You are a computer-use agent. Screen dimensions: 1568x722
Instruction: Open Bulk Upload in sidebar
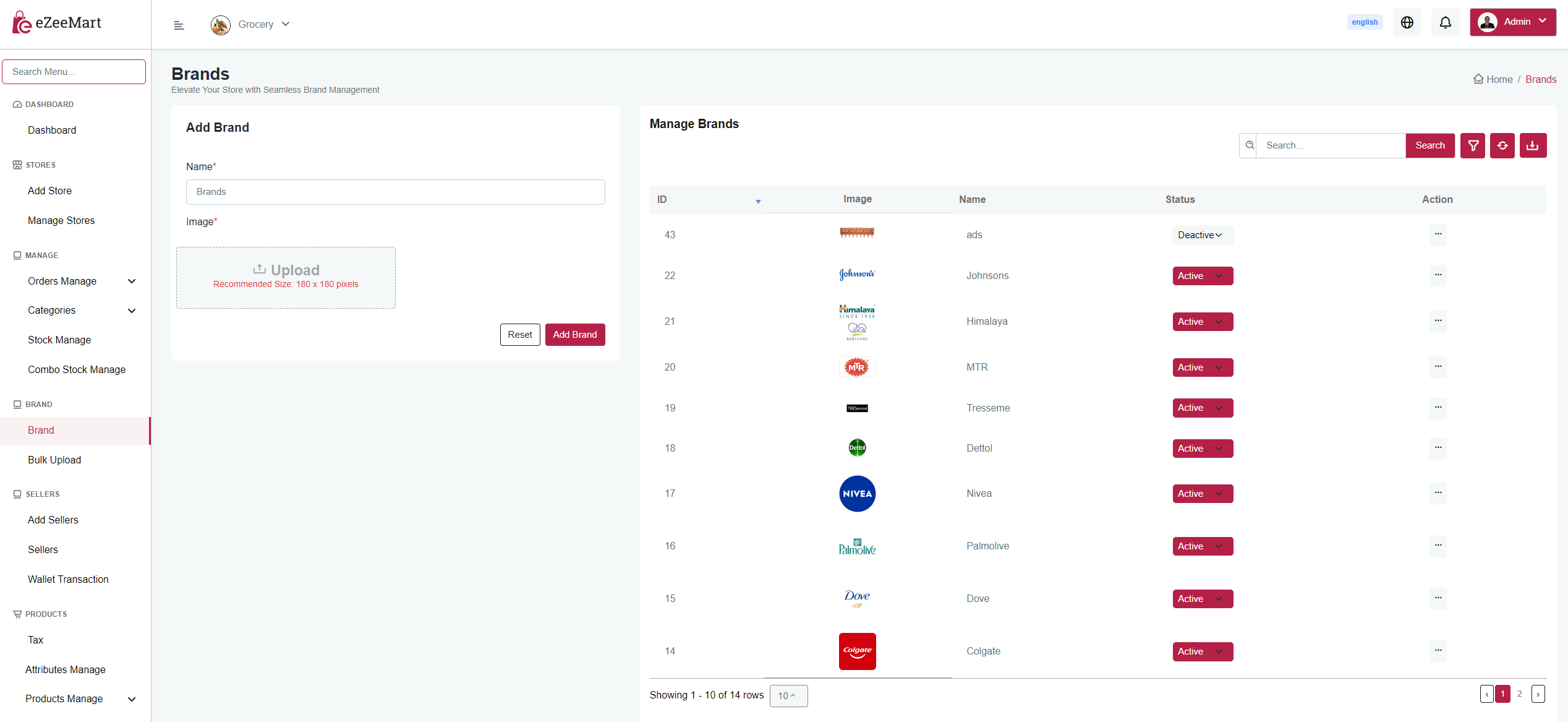coord(54,460)
